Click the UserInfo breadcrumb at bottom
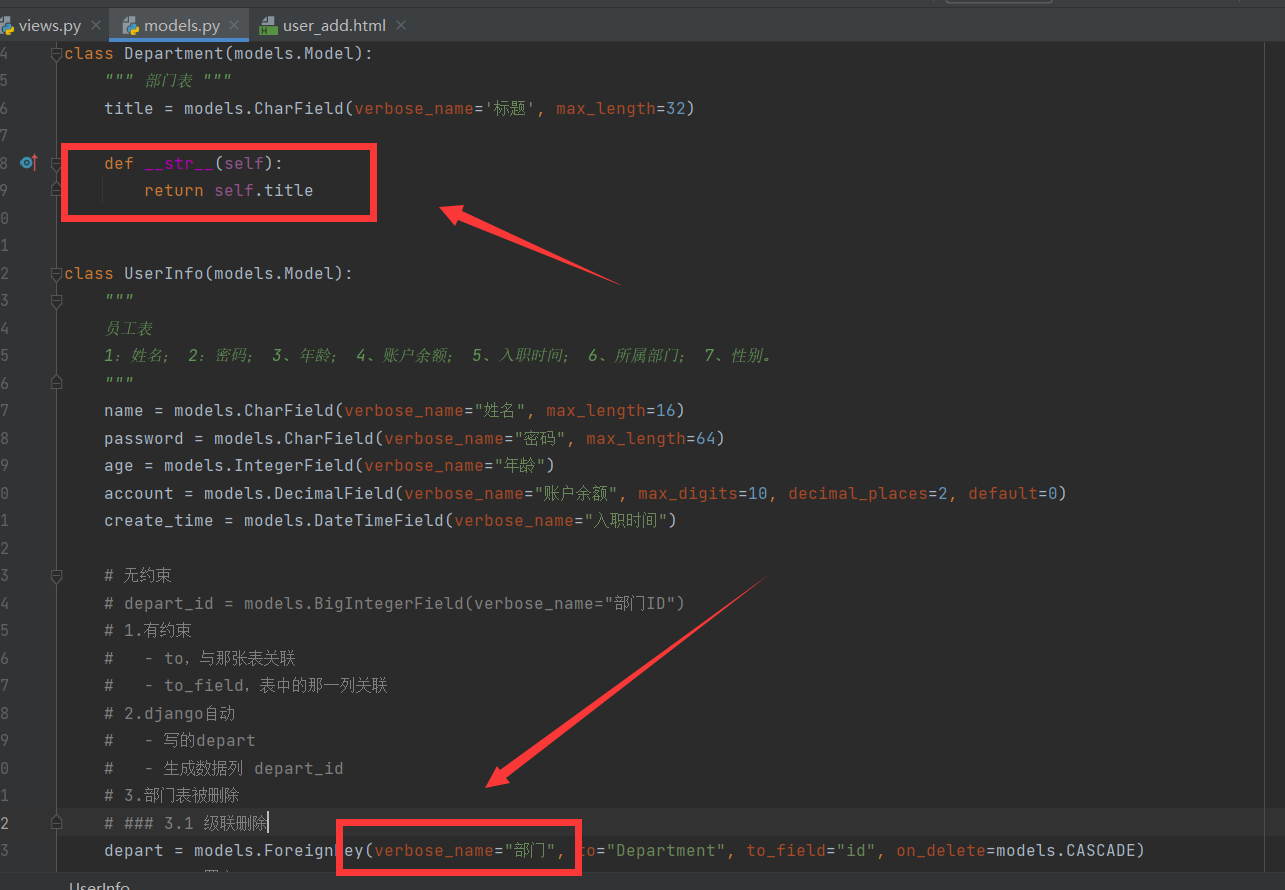 99,884
